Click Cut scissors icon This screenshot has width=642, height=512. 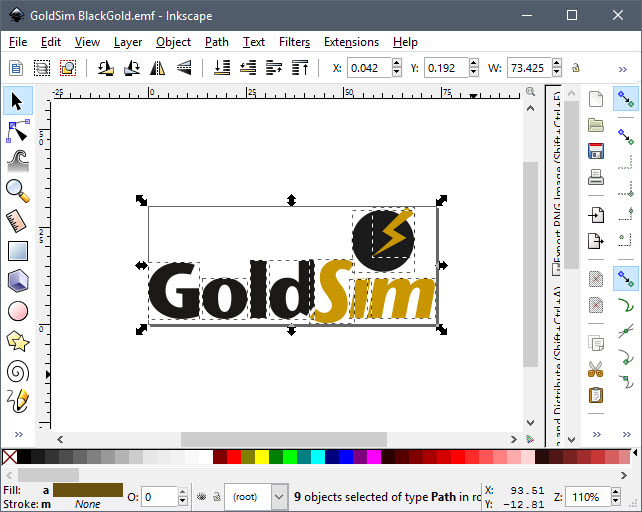click(x=596, y=369)
